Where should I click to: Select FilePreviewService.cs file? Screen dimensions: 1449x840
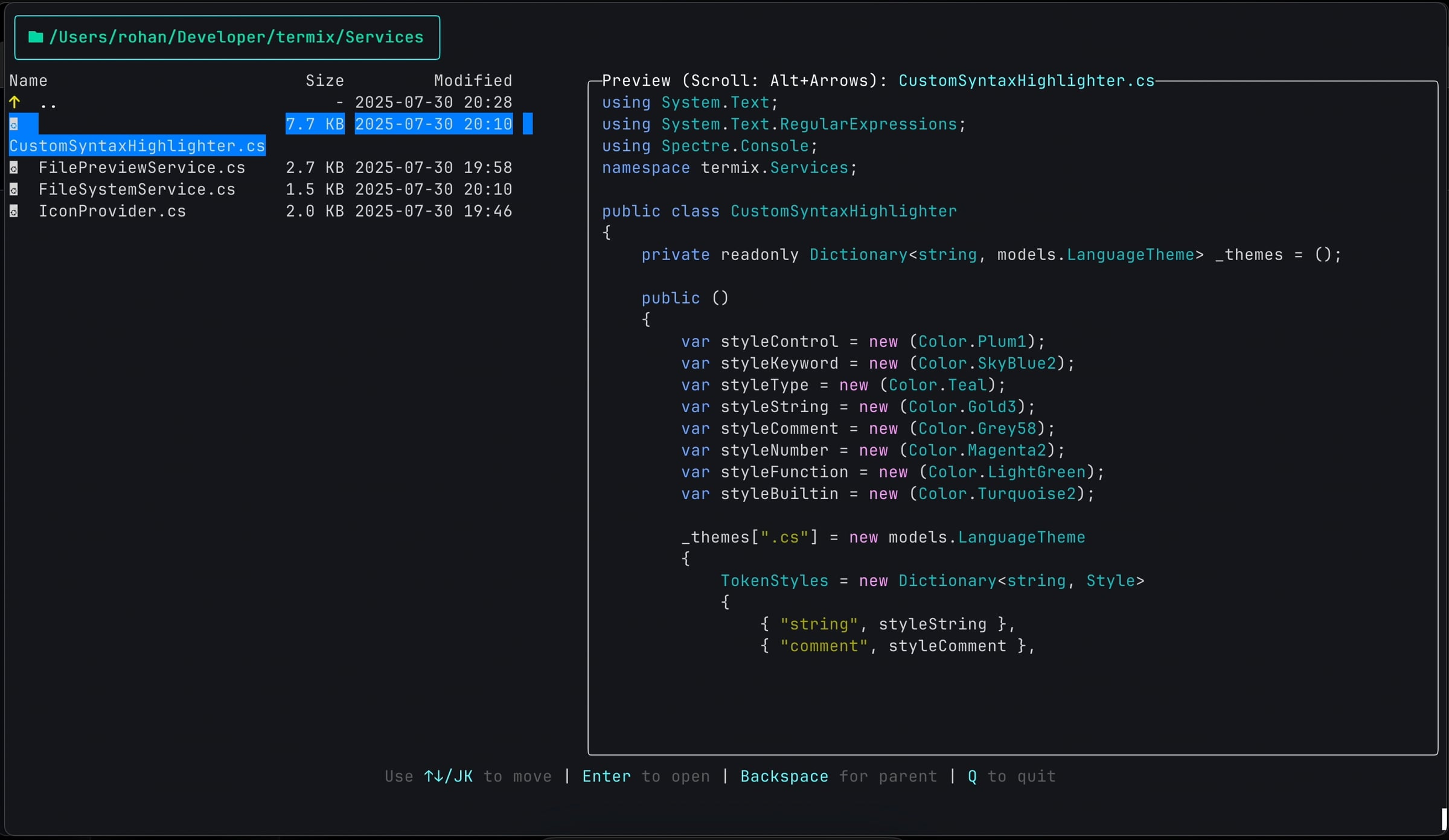point(142,168)
